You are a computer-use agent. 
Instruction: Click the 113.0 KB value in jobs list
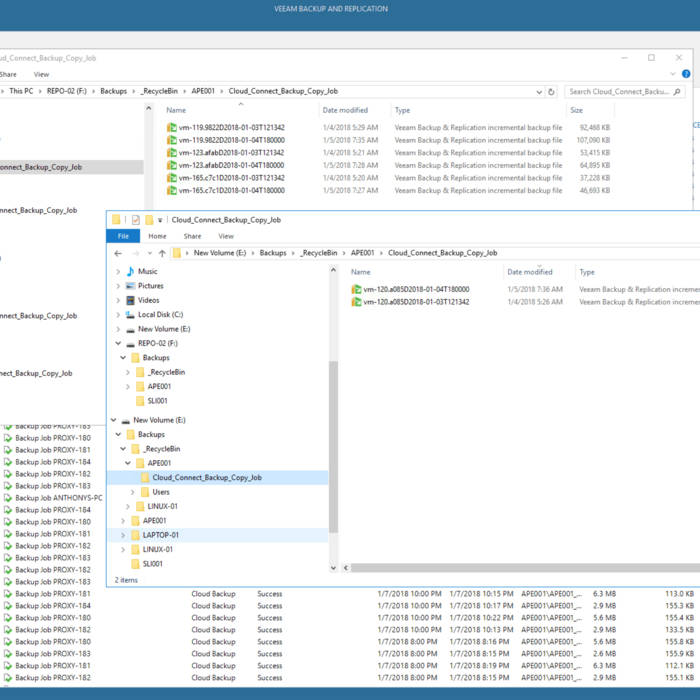click(679, 594)
